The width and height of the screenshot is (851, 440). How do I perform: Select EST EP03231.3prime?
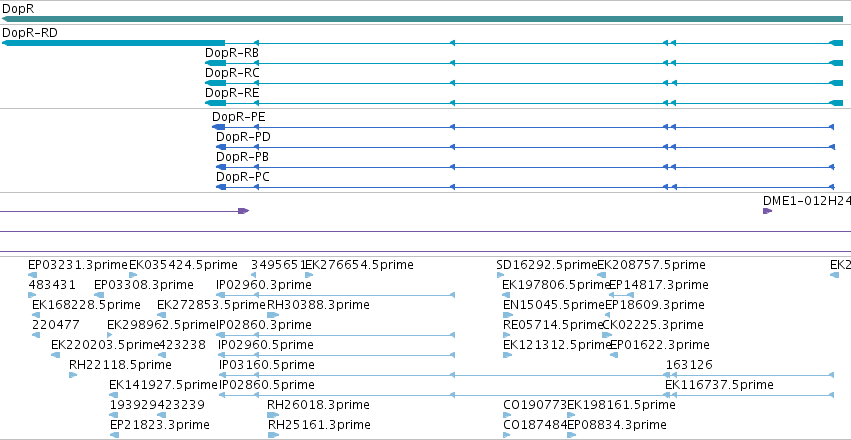coord(78,265)
